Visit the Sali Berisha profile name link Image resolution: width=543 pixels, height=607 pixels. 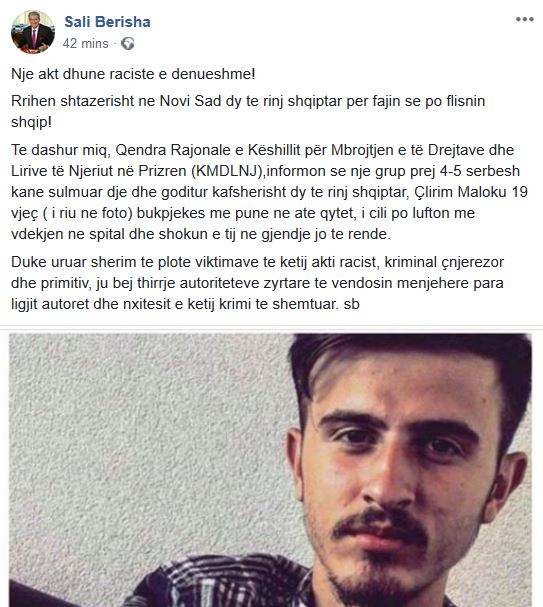click(107, 22)
